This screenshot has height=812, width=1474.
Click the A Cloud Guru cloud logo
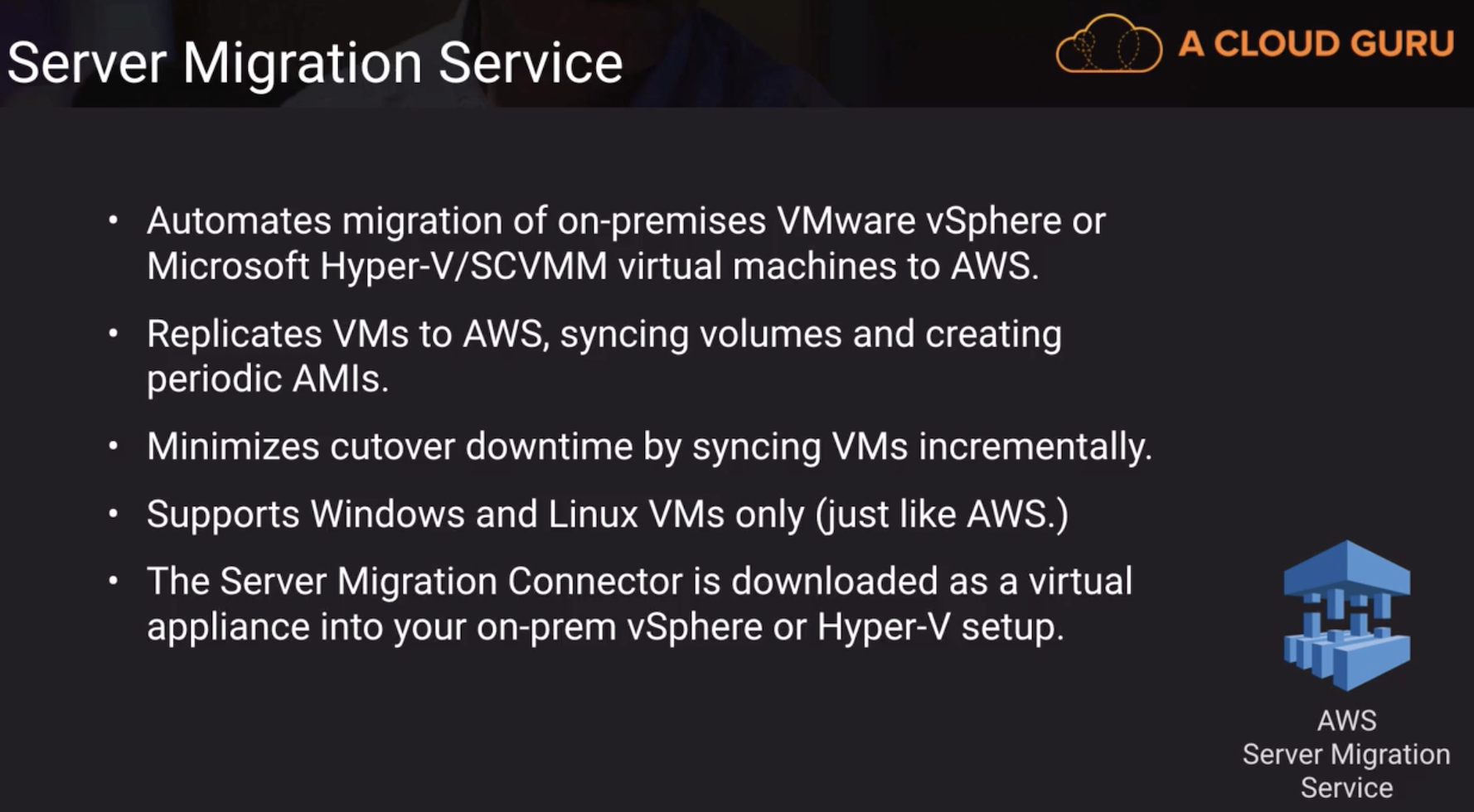1108,44
